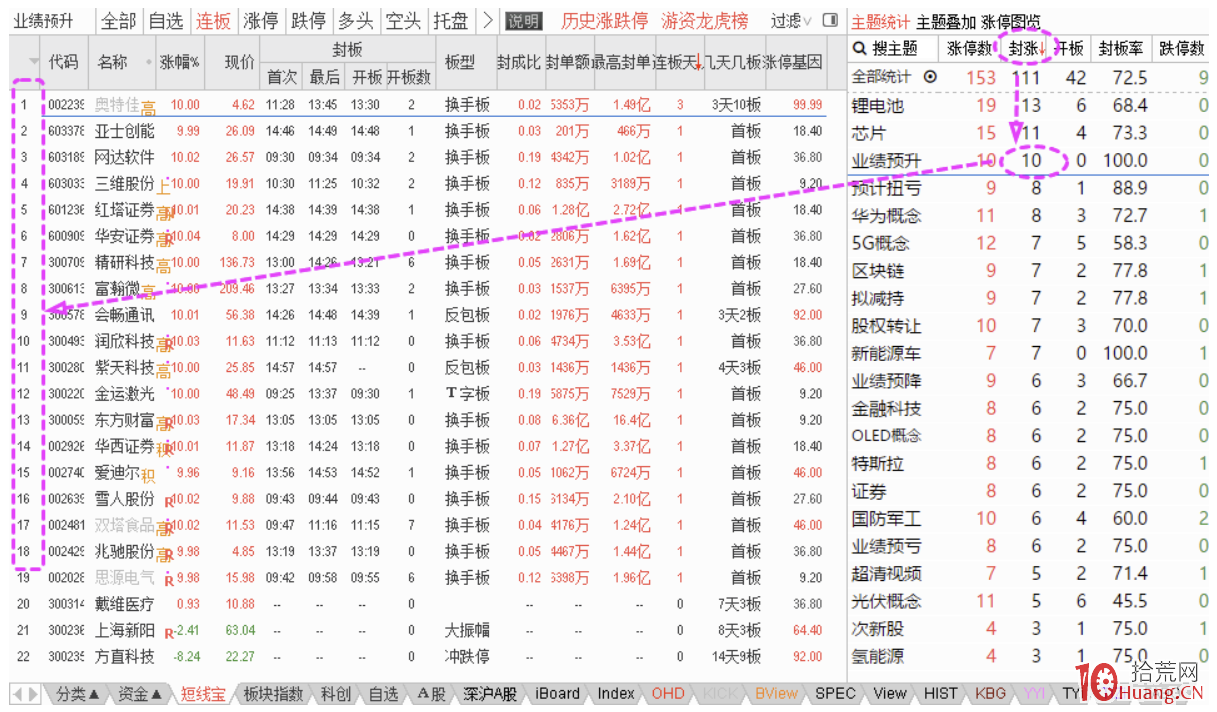Open the HIST bottom tab

pyautogui.click(x=940, y=694)
